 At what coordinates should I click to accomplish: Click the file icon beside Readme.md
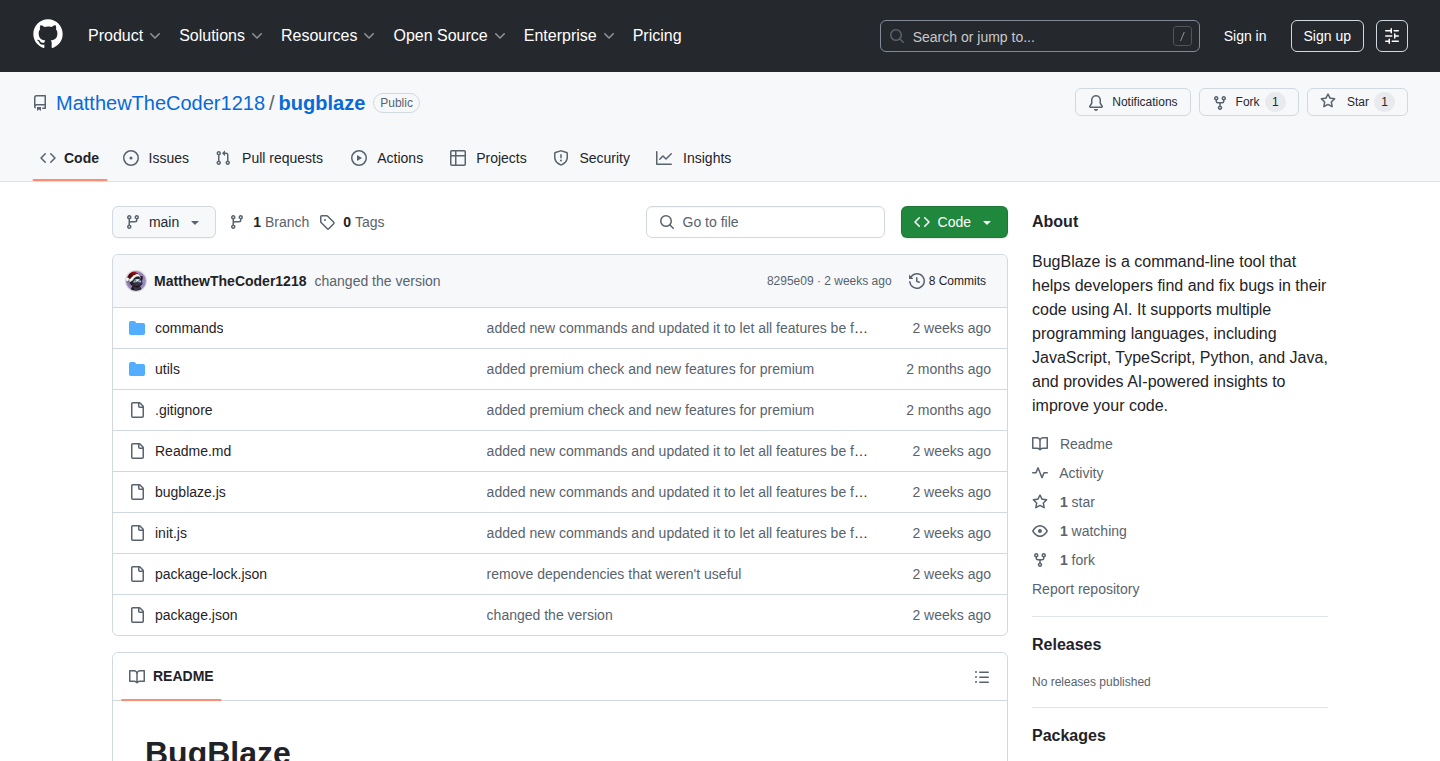click(x=137, y=451)
